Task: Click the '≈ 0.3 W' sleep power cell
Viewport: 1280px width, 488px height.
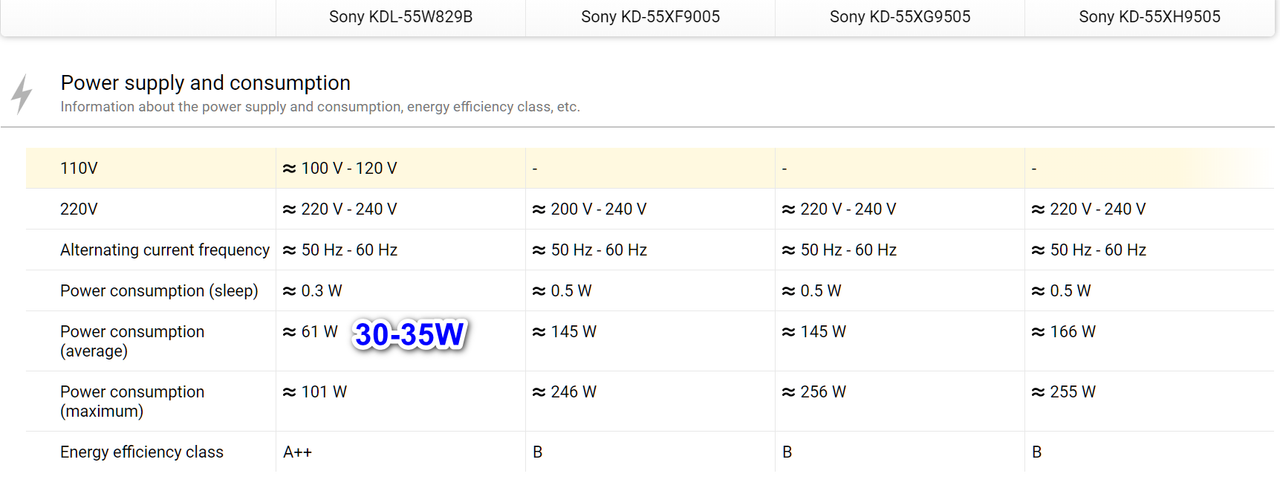Action: click(x=313, y=291)
